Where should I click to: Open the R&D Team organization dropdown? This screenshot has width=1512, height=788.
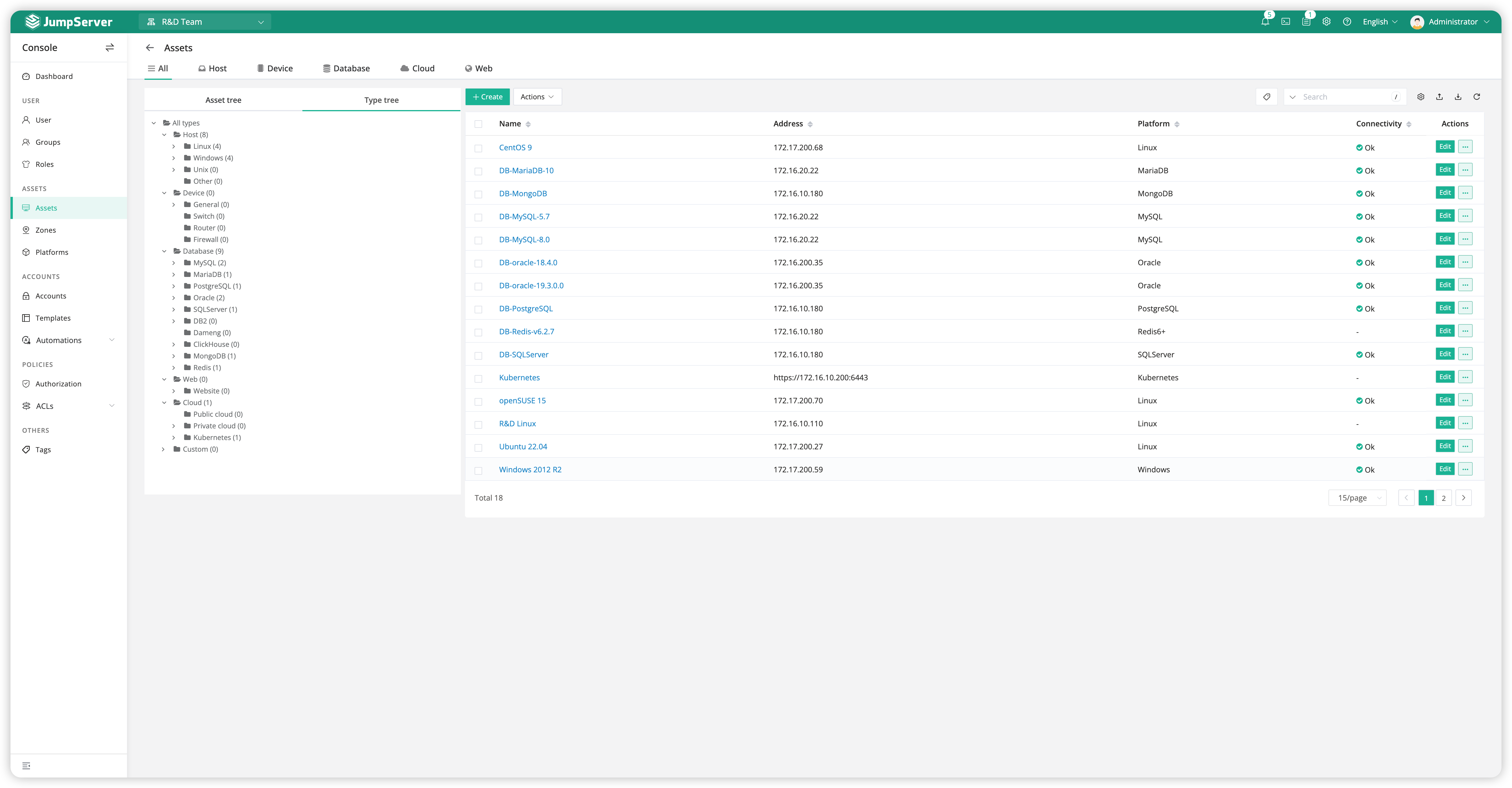pos(205,22)
